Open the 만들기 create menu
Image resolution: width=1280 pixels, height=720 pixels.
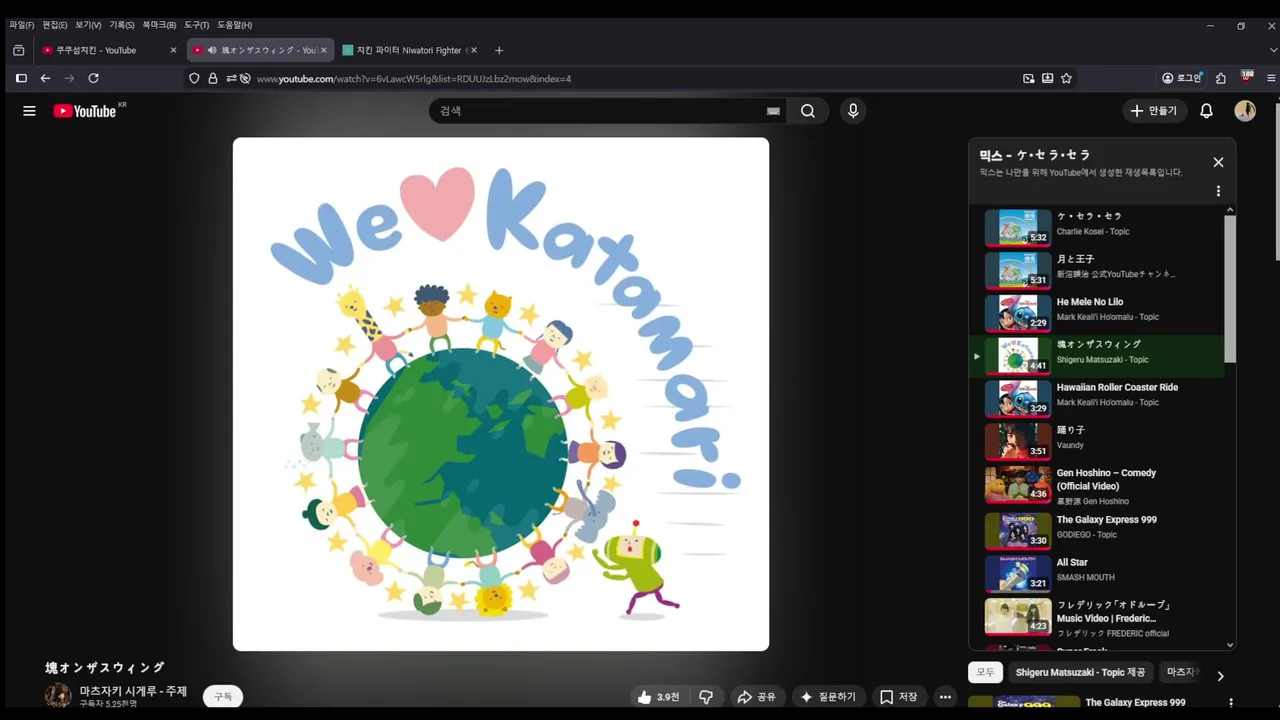coord(1153,111)
